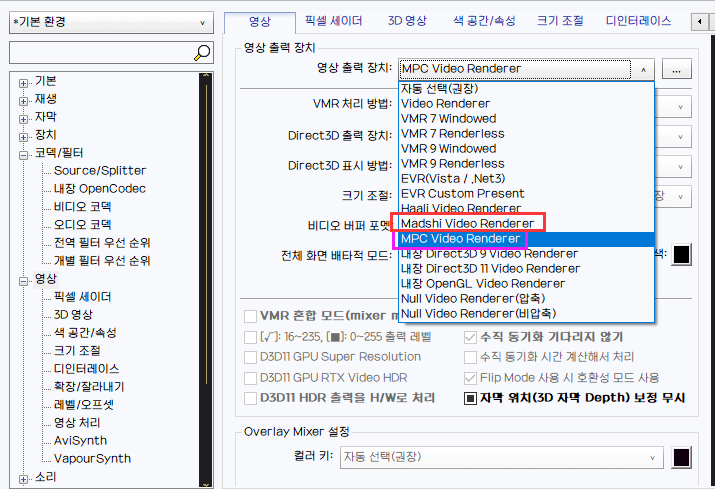Open 비디오 코덱 tree item
The height and width of the screenshot is (489, 715).
(x=83, y=207)
